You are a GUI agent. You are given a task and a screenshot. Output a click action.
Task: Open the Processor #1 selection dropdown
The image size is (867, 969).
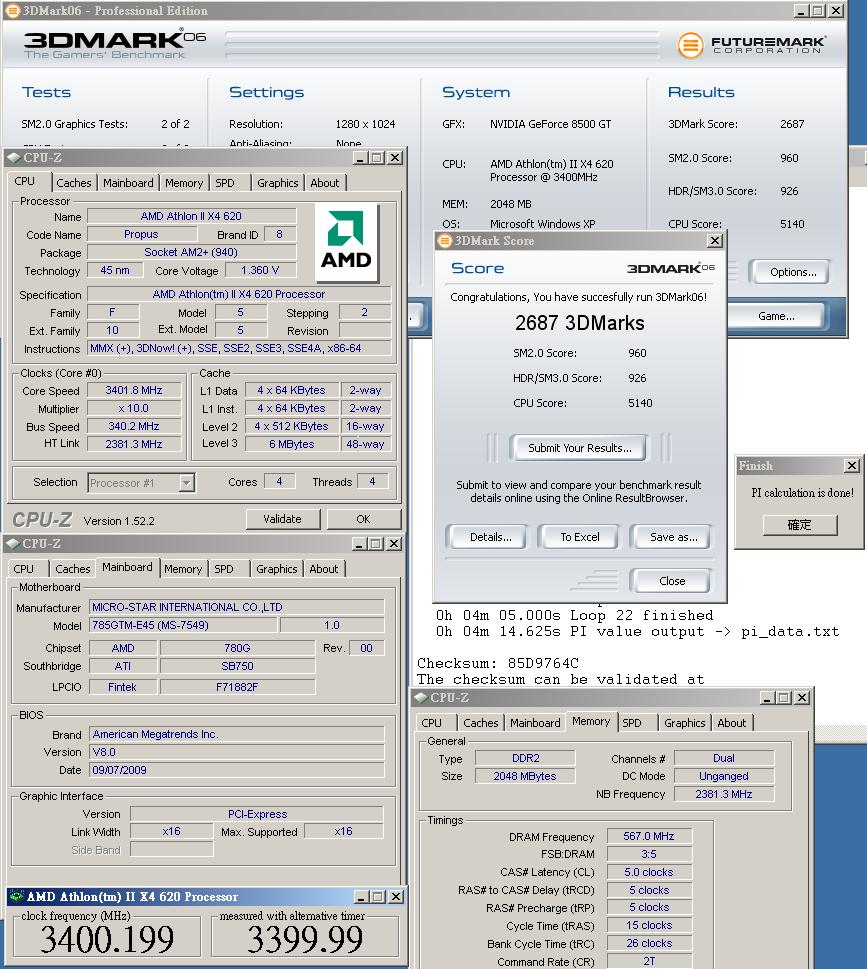(x=186, y=483)
